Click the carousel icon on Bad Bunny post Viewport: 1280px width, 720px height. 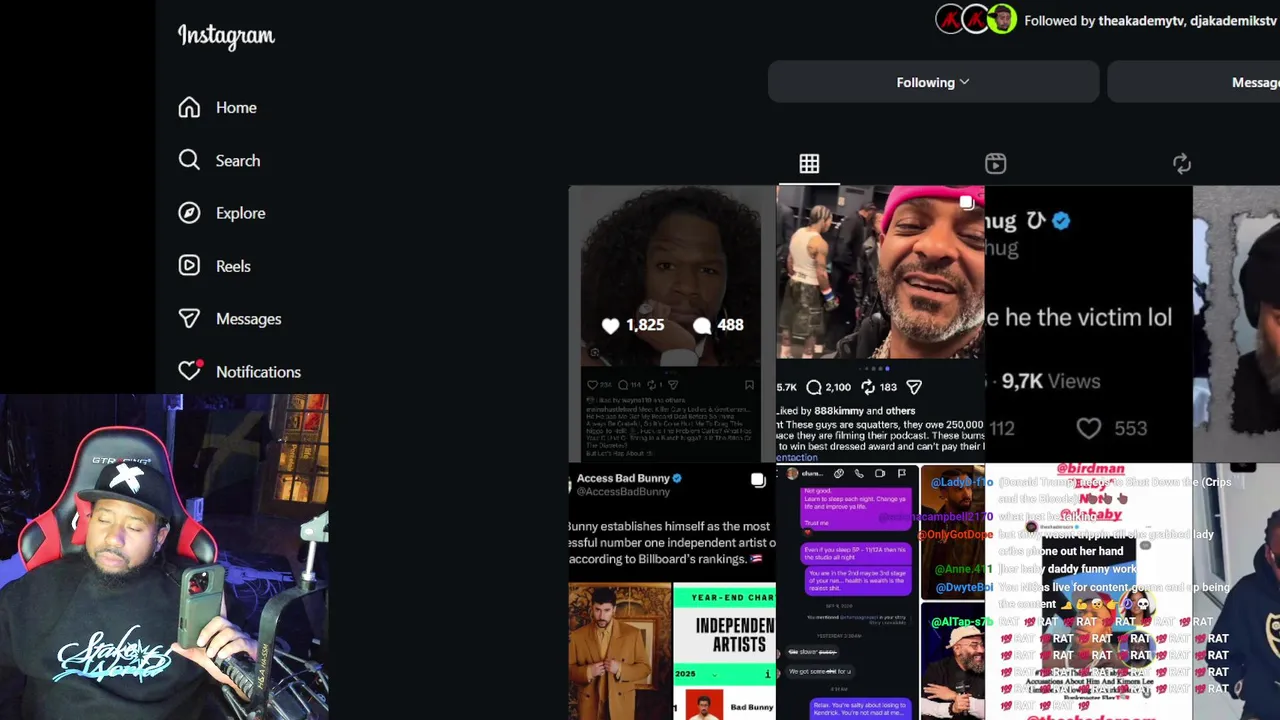(758, 481)
